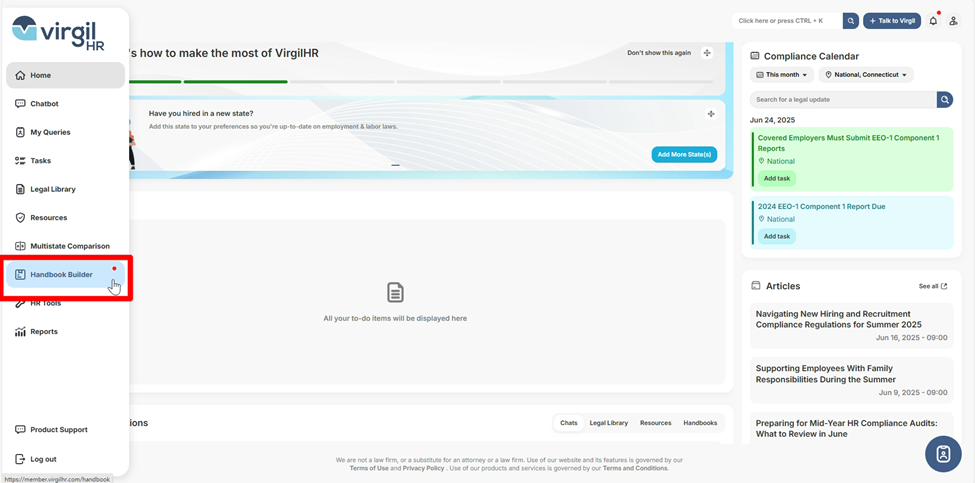Click the legal update search button

(945, 99)
